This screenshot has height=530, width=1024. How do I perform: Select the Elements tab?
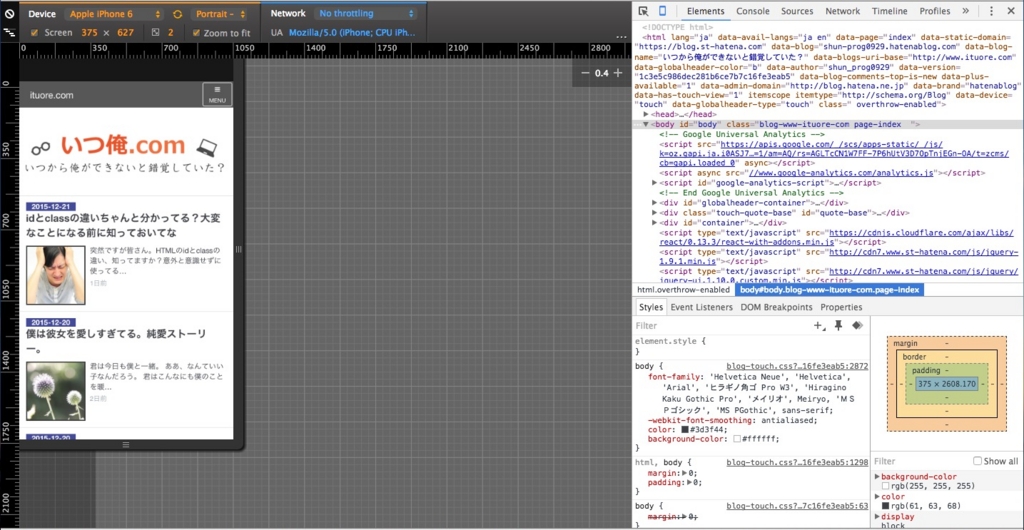[x=706, y=11]
